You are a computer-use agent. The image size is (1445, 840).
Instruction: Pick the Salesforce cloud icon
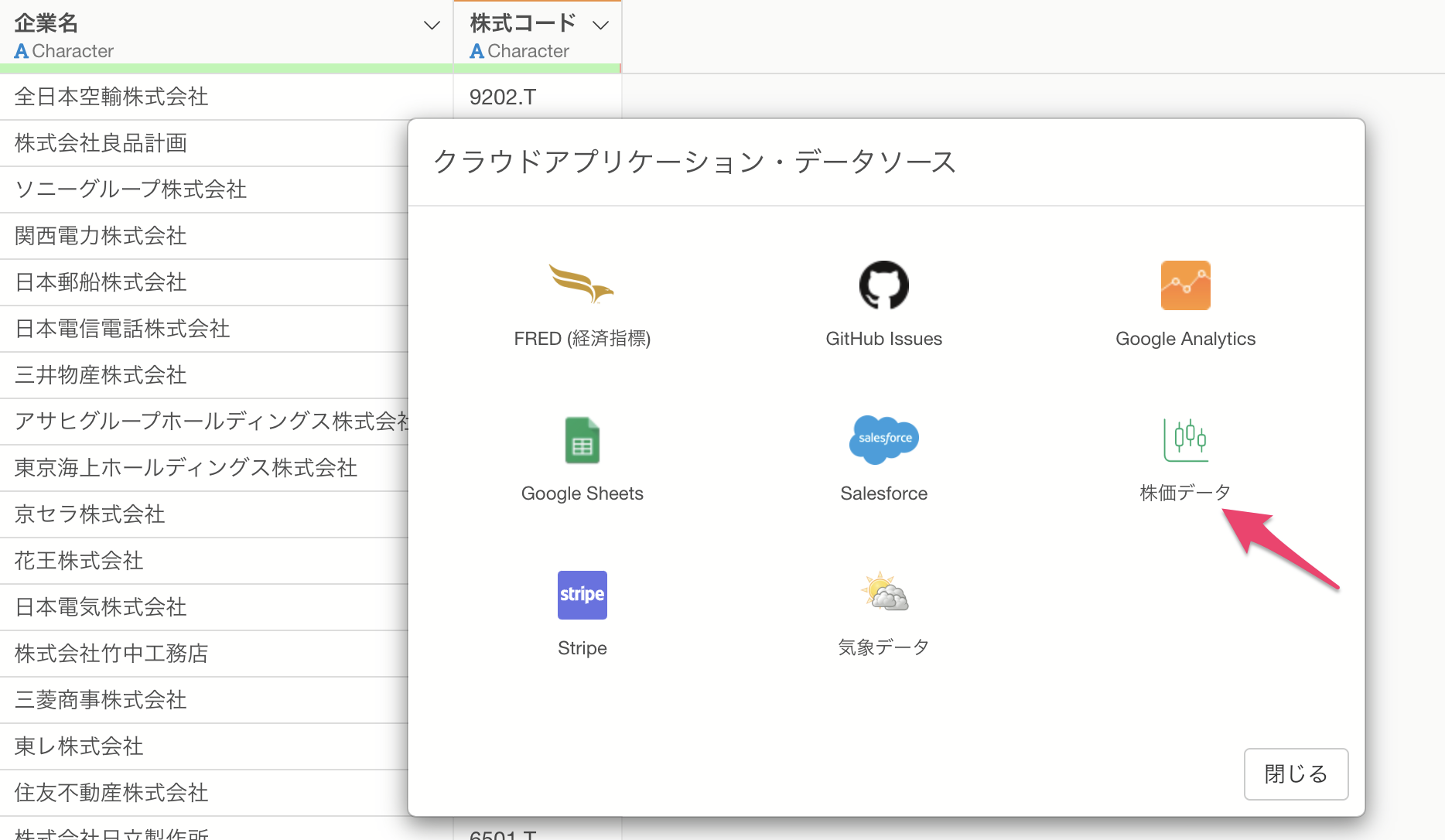(x=883, y=439)
